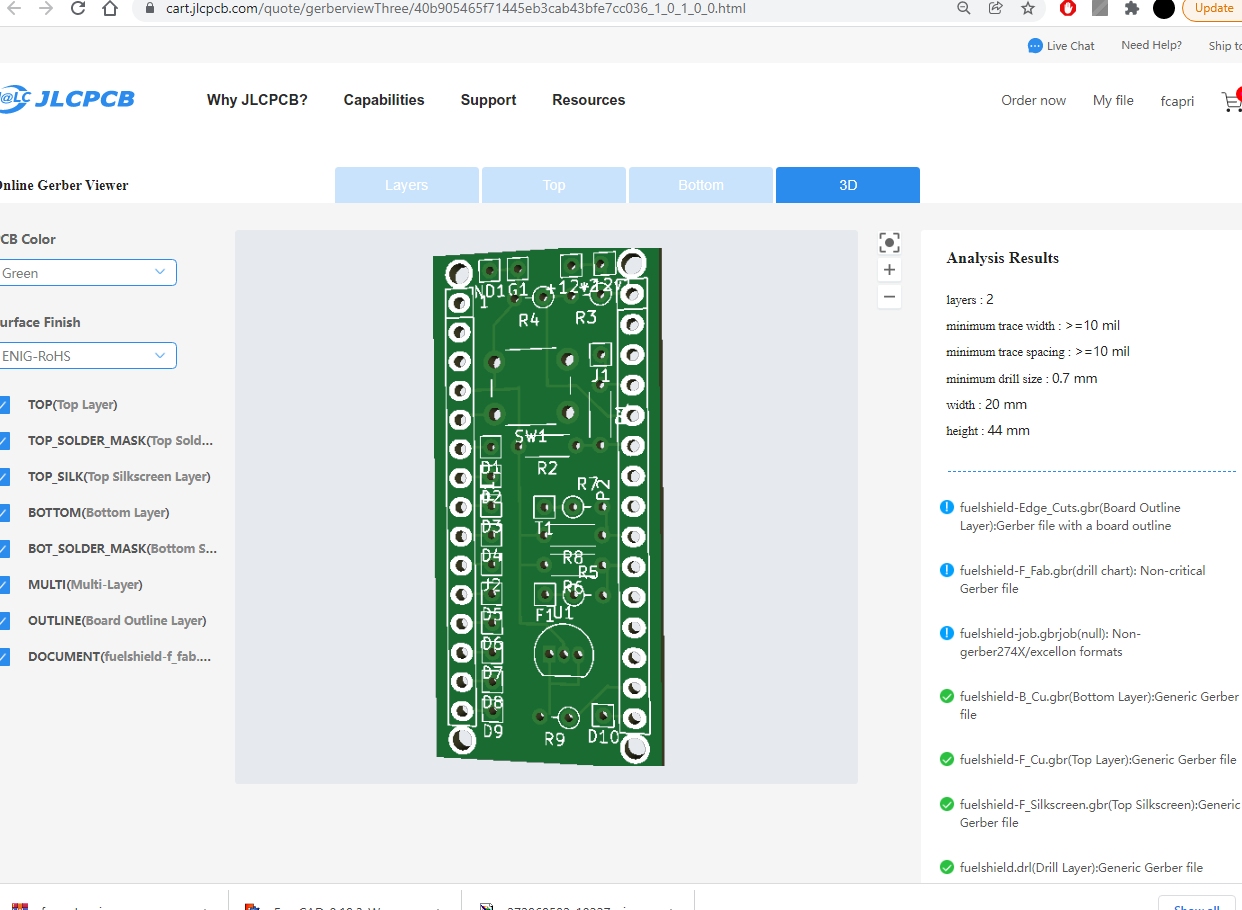Open the My file link
Viewport: 1242px width, 910px height.
click(1113, 100)
